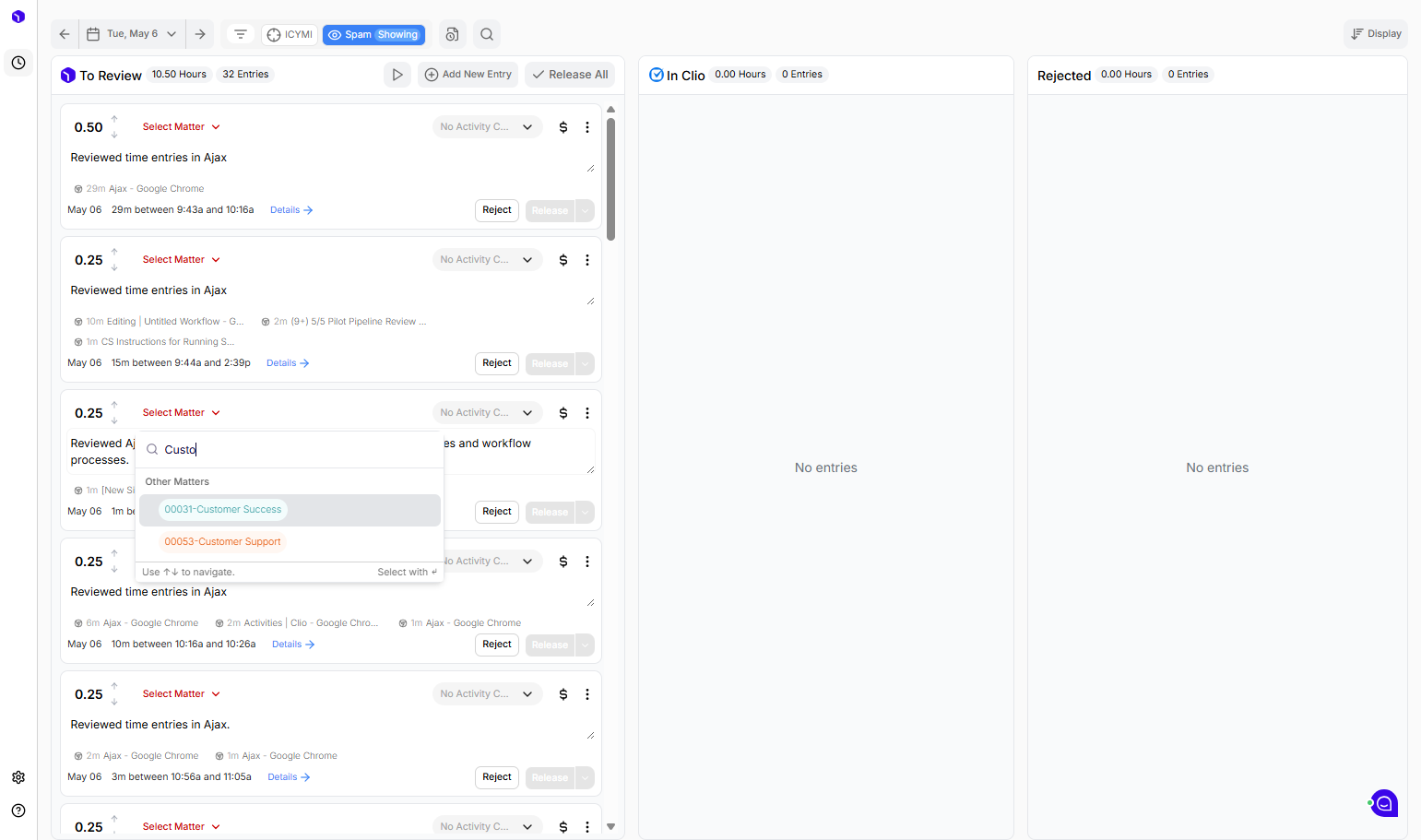1421x840 pixels.
Task: Open the filter options icon
Action: tap(241, 34)
